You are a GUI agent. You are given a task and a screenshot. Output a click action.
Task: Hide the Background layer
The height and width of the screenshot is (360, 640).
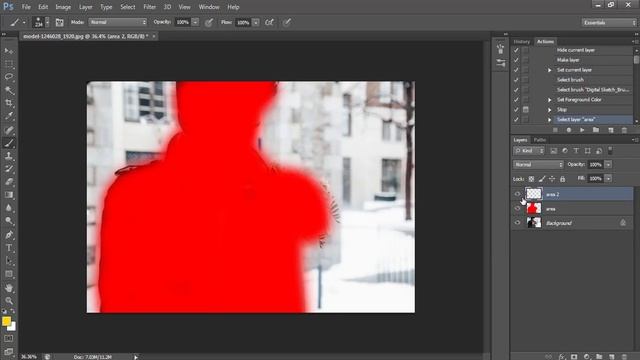pos(517,223)
